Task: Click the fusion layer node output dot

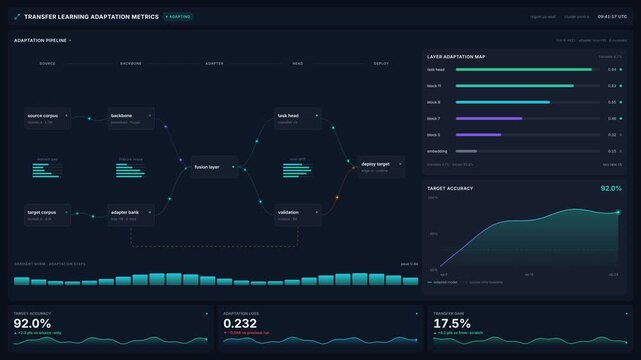Action: [x=233, y=167]
